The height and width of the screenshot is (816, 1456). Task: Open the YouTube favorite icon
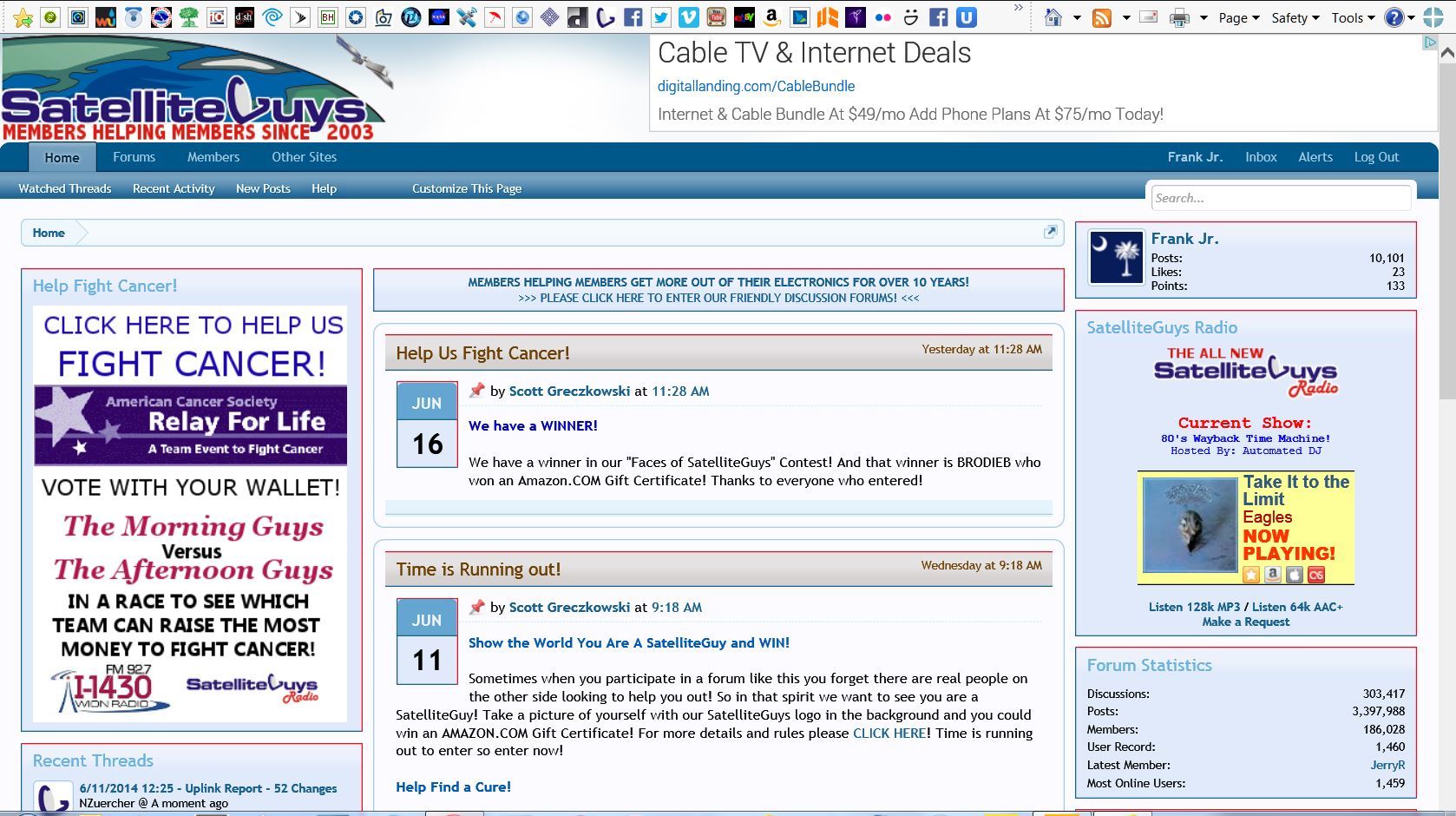(x=717, y=17)
